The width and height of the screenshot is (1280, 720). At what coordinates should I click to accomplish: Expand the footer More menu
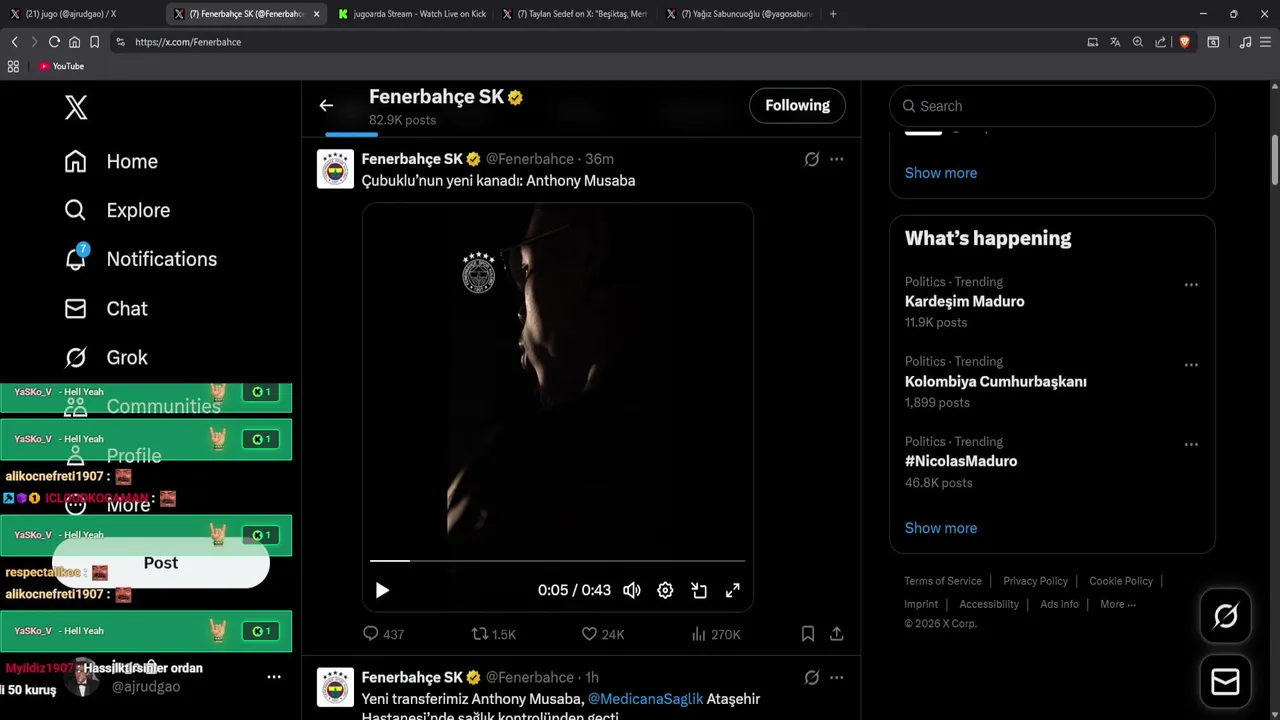click(x=1118, y=604)
